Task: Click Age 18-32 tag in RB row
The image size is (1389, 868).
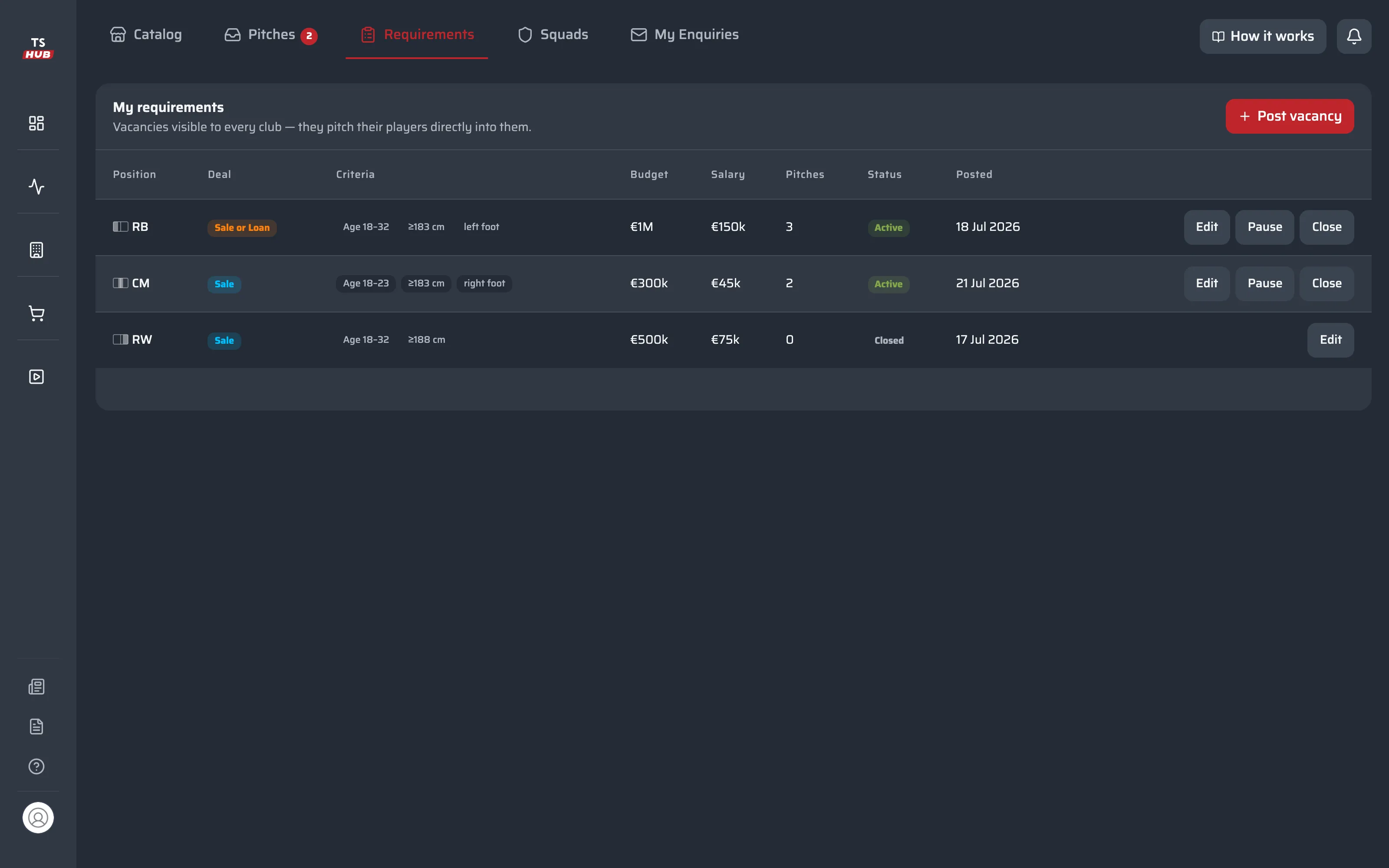Action: coord(365,227)
